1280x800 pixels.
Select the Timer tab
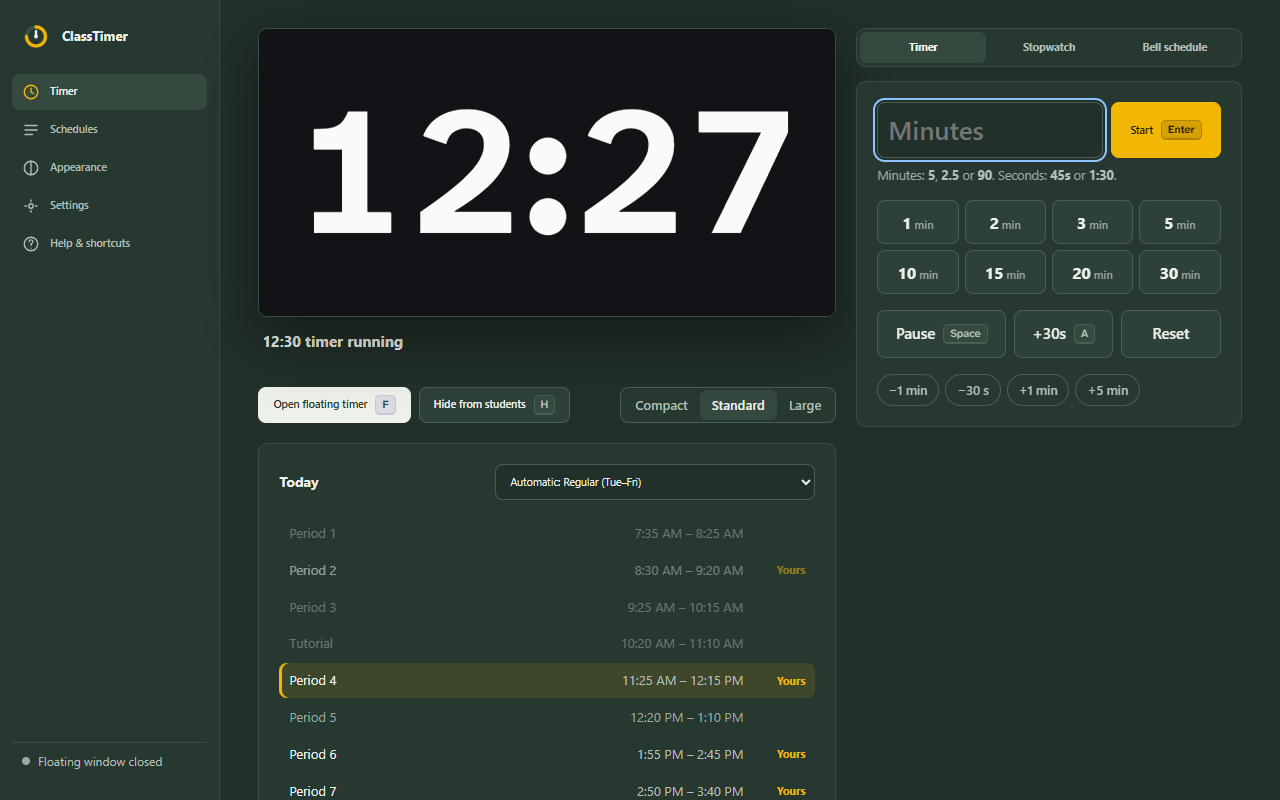(x=923, y=47)
